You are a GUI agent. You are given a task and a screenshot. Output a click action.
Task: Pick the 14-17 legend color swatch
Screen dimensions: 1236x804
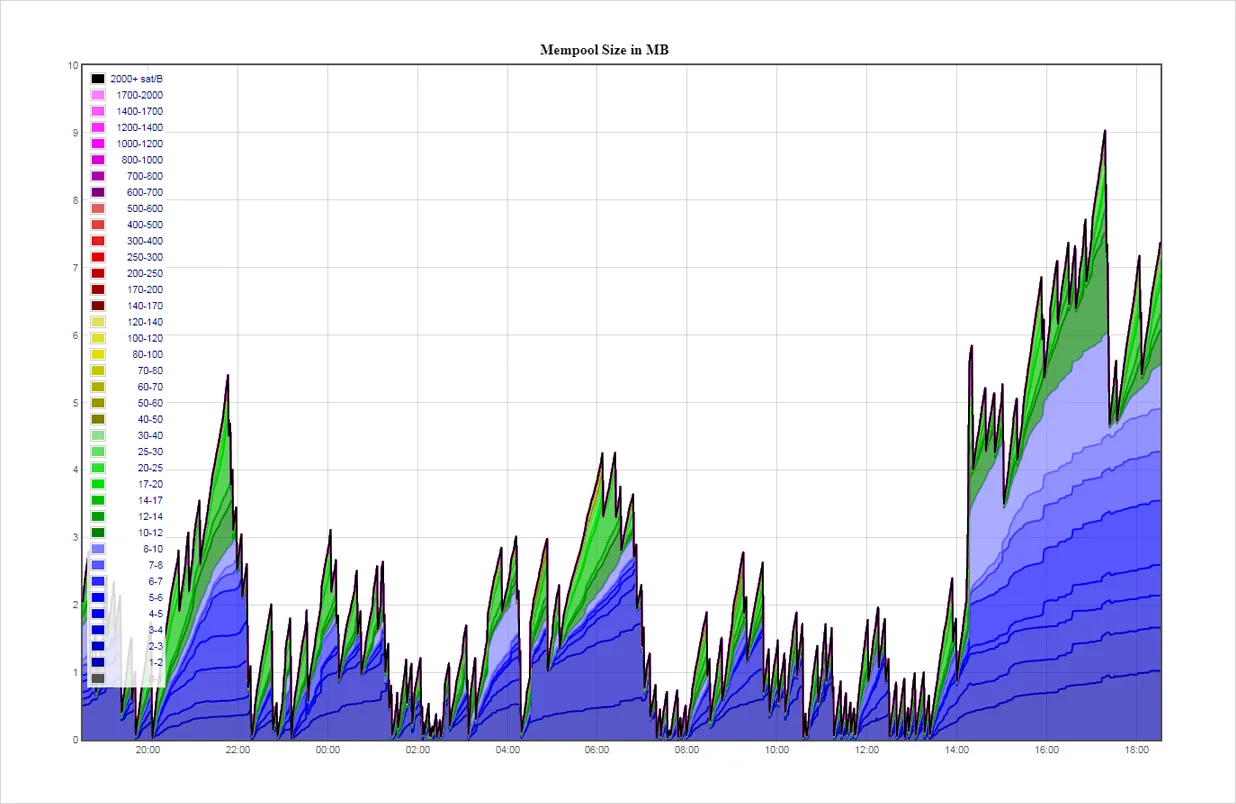point(98,500)
